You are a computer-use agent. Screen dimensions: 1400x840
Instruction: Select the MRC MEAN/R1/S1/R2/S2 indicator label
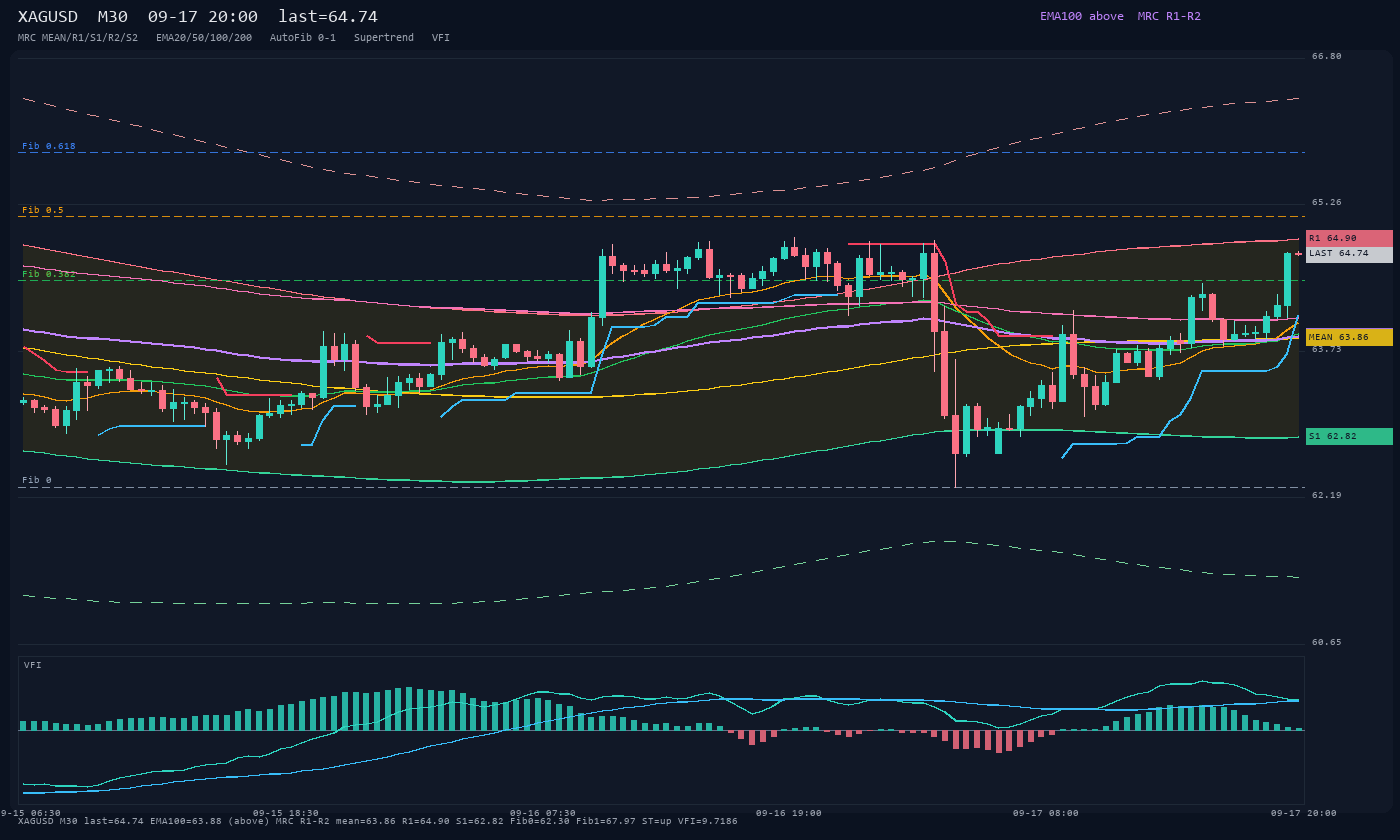pyautogui.click(x=78, y=38)
